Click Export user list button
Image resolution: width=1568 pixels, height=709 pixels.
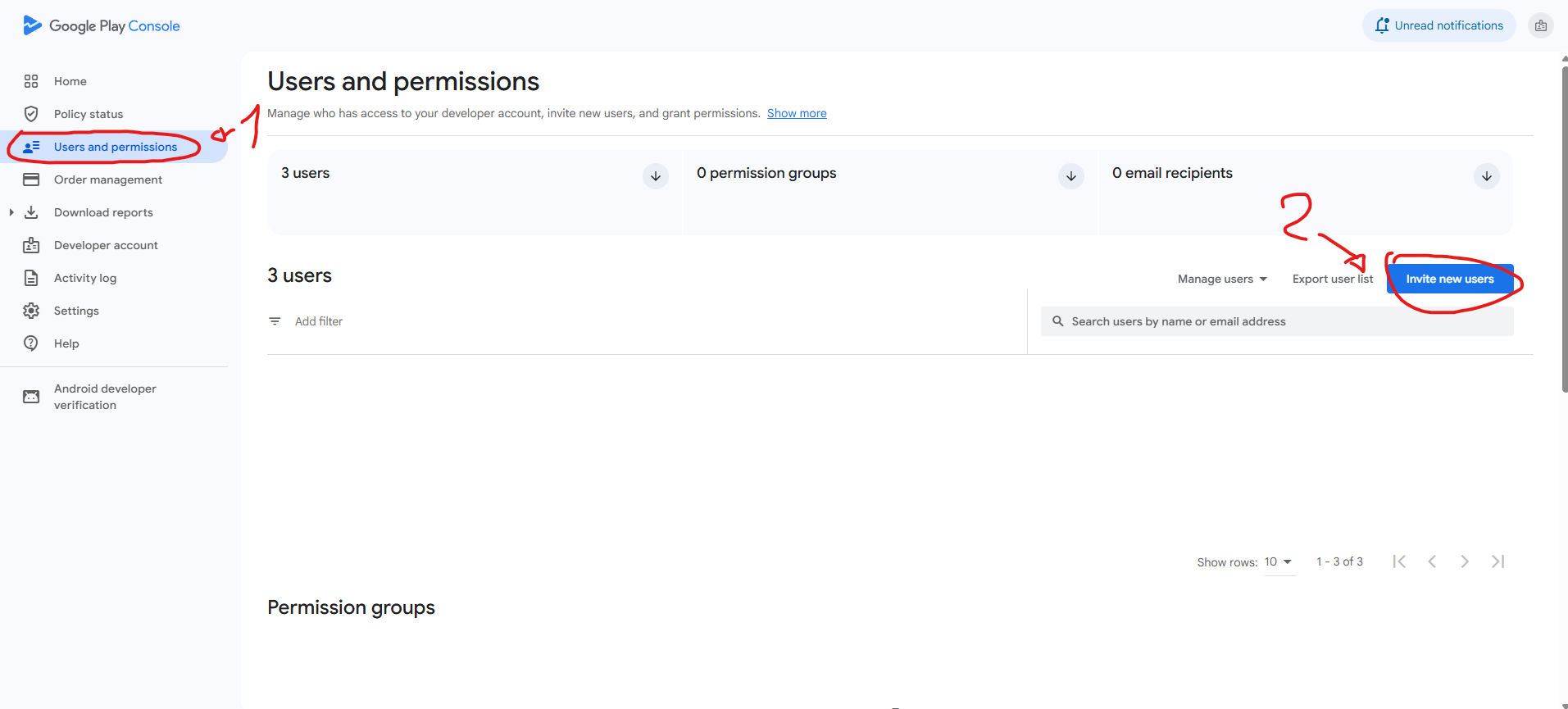(x=1333, y=279)
